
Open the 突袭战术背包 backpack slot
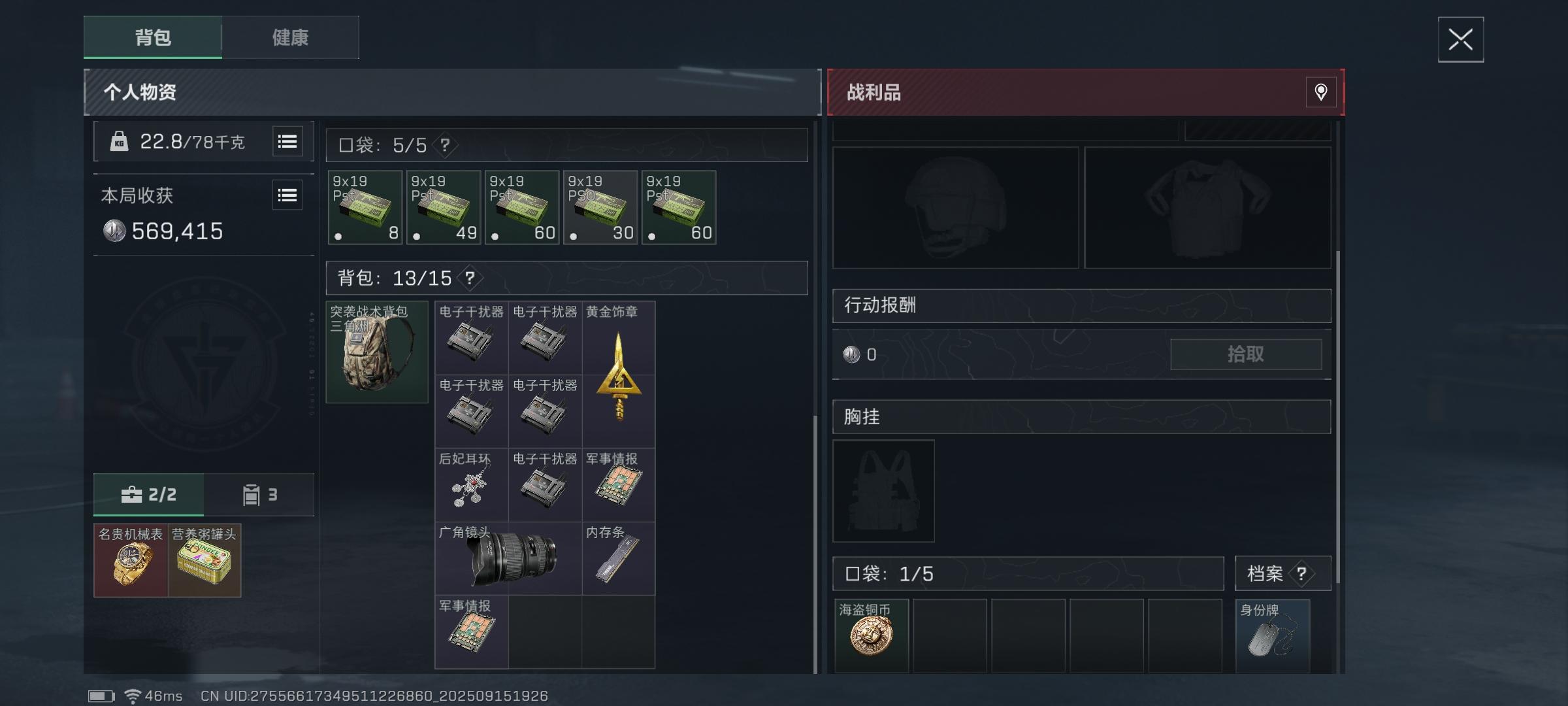pos(377,352)
